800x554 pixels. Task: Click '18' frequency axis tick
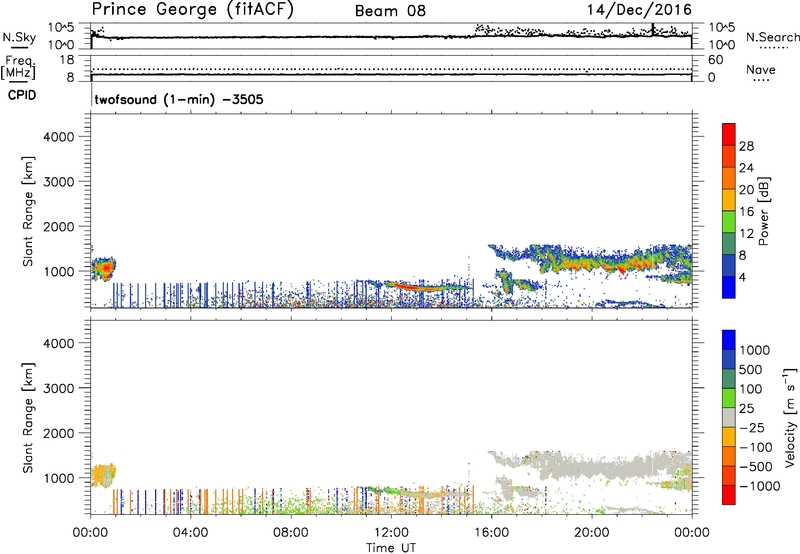pos(67,60)
